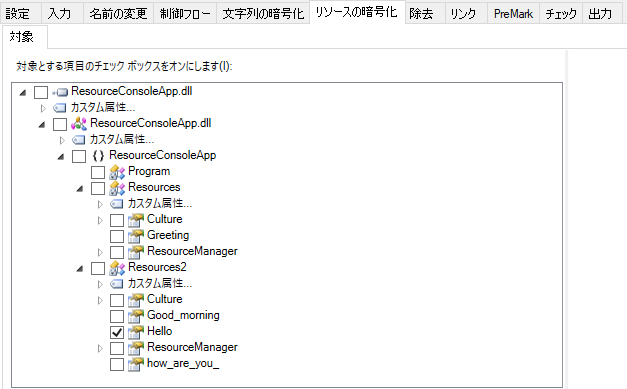The width and height of the screenshot is (627, 389).
Task: Select the Greeting label
Action: pyautogui.click(x=168, y=235)
